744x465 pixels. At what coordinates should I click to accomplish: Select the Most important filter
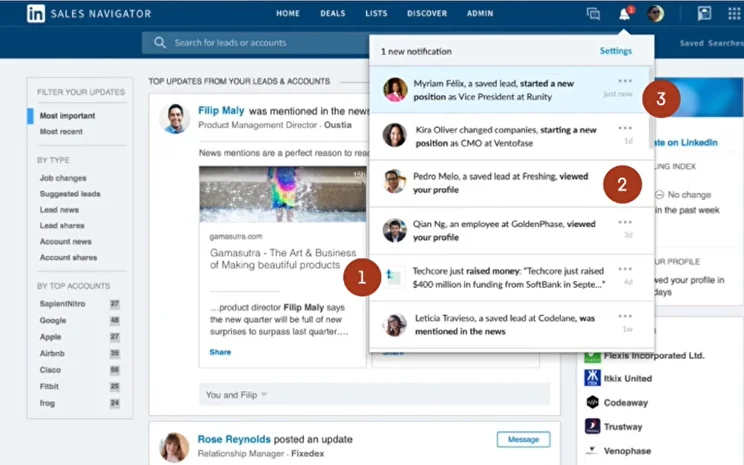pyautogui.click(x=67, y=116)
